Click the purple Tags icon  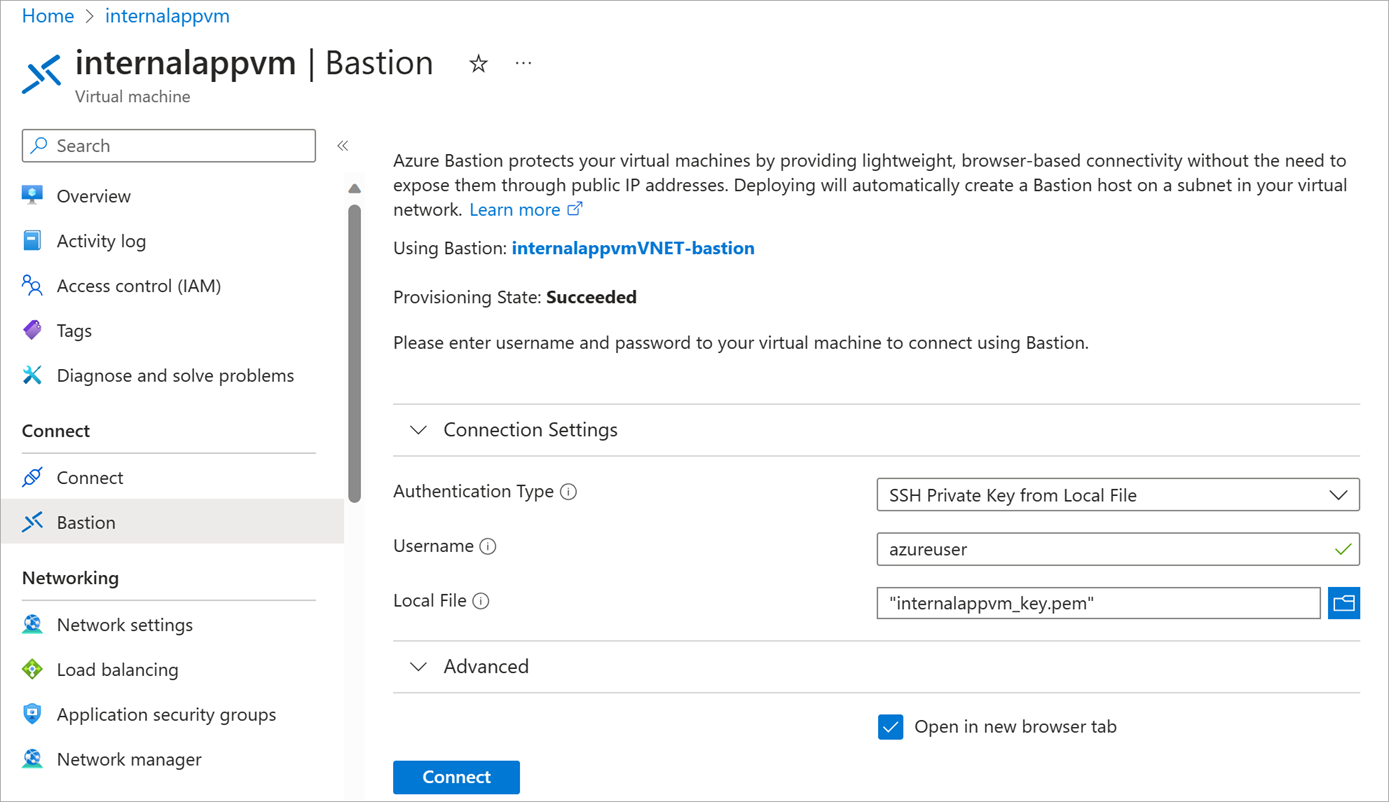coord(32,330)
